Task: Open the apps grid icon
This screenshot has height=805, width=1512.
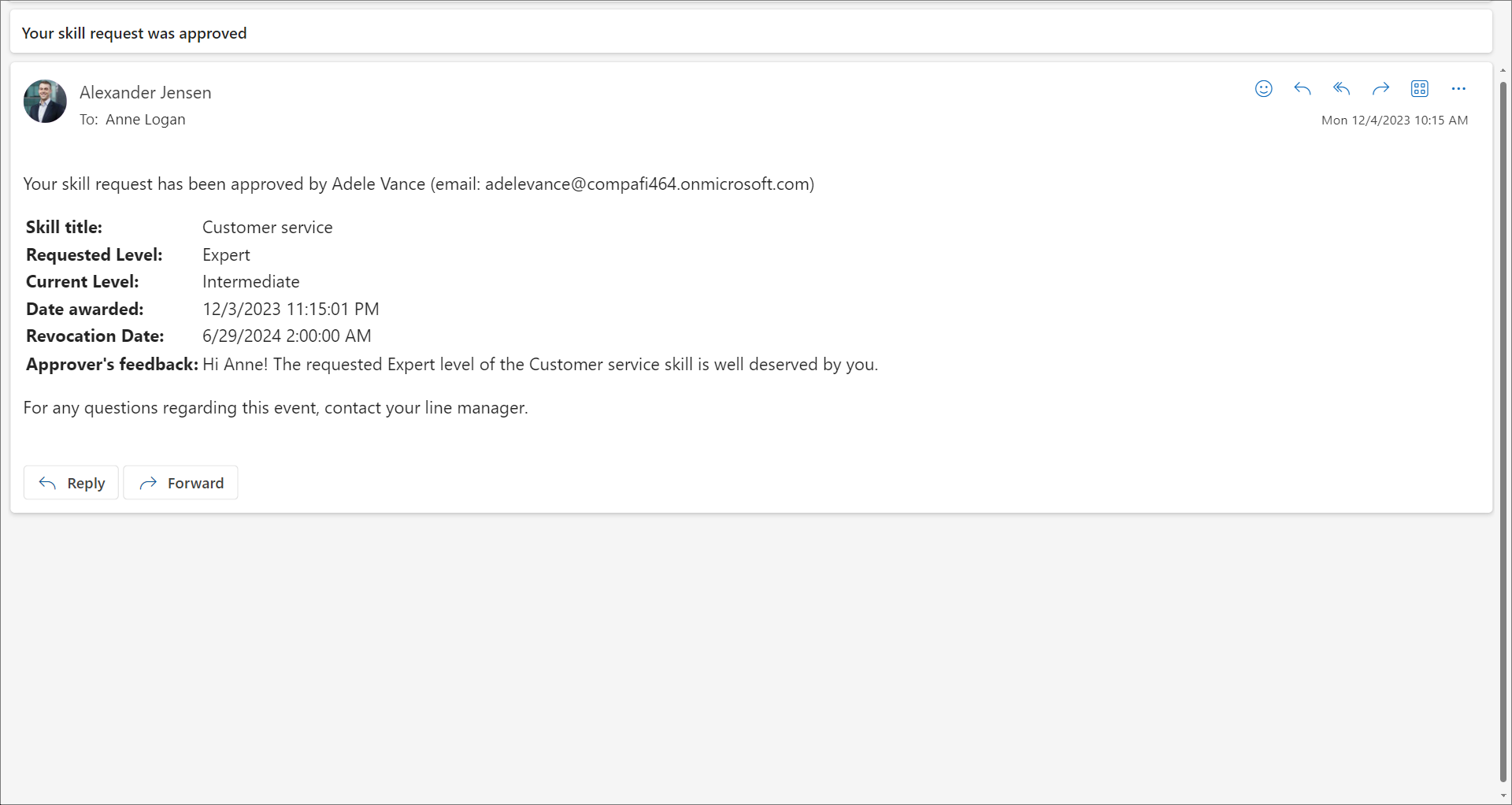Action: tap(1419, 89)
